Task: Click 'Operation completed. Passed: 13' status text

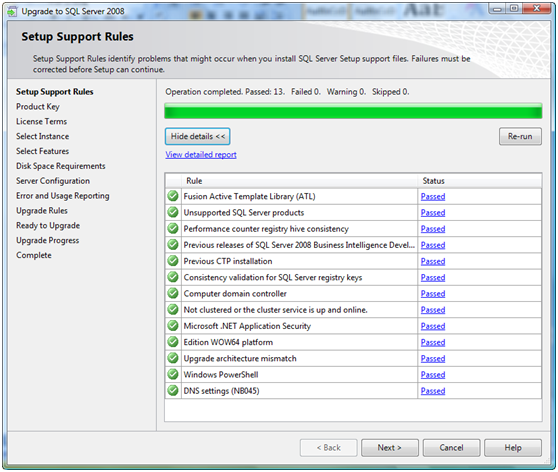Action: point(225,92)
